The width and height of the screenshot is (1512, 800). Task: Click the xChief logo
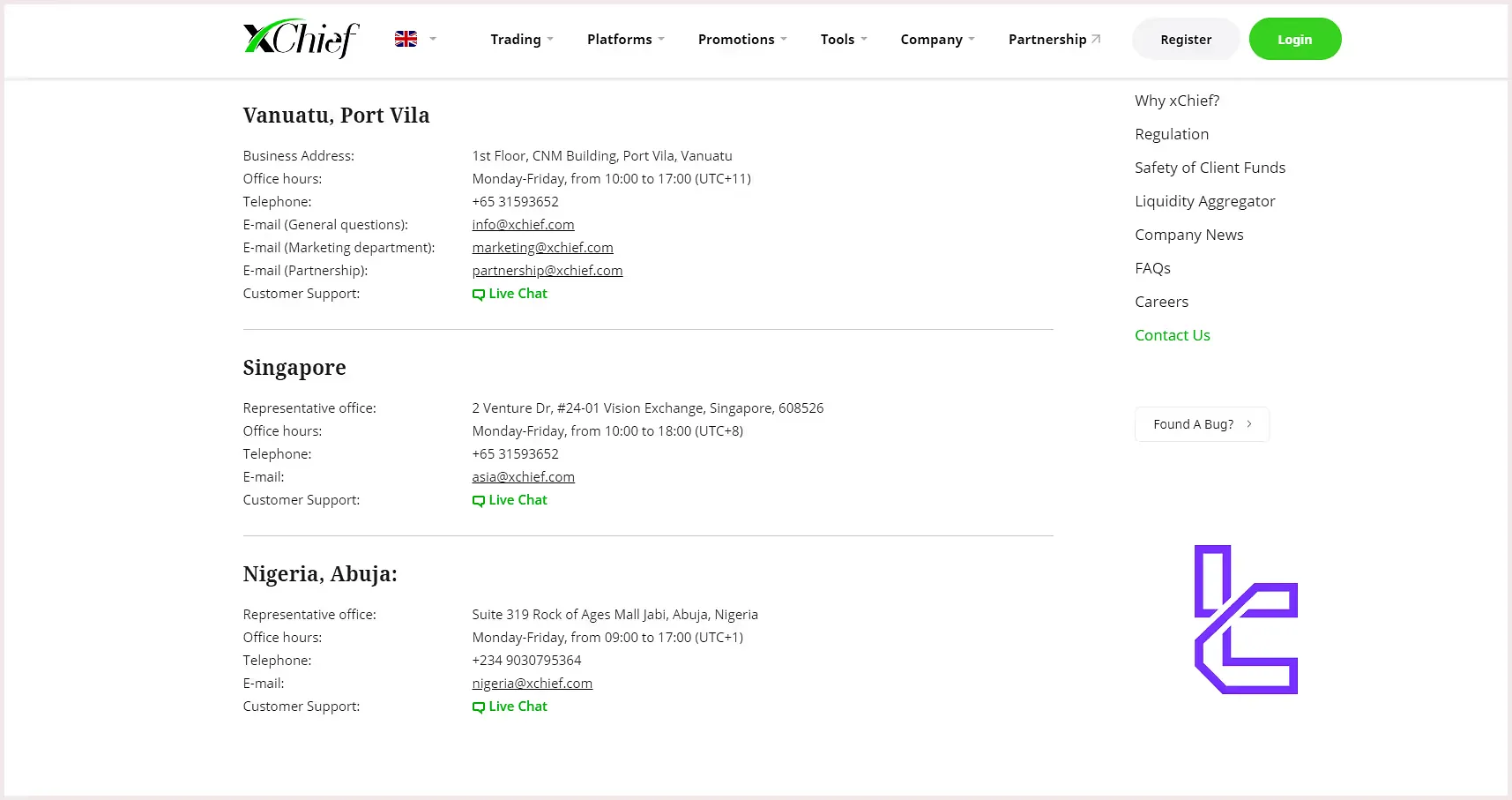tap(302, 39)
